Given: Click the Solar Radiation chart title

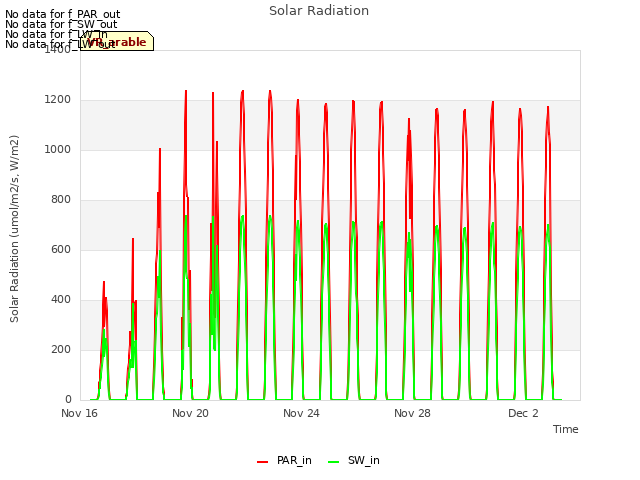Looking at the screenshot, I should [x=319, y=11].
